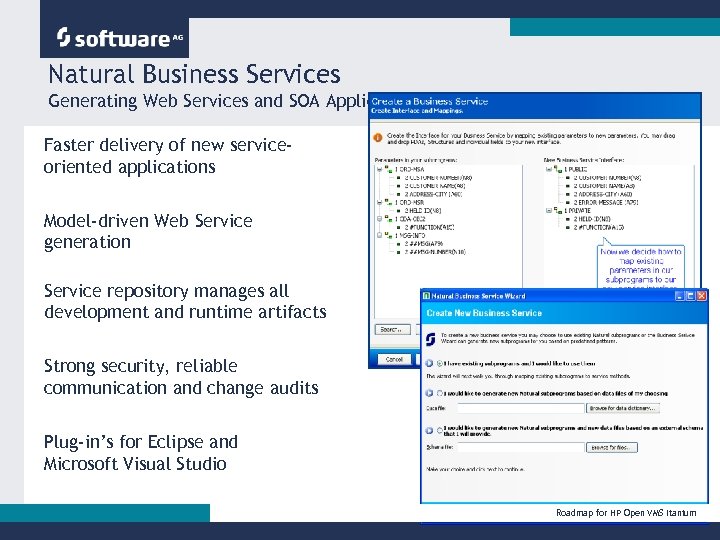Screen dimensions: 720x540
Task: Maximize the Natural Business Service Wizard window
Action: 690,296
